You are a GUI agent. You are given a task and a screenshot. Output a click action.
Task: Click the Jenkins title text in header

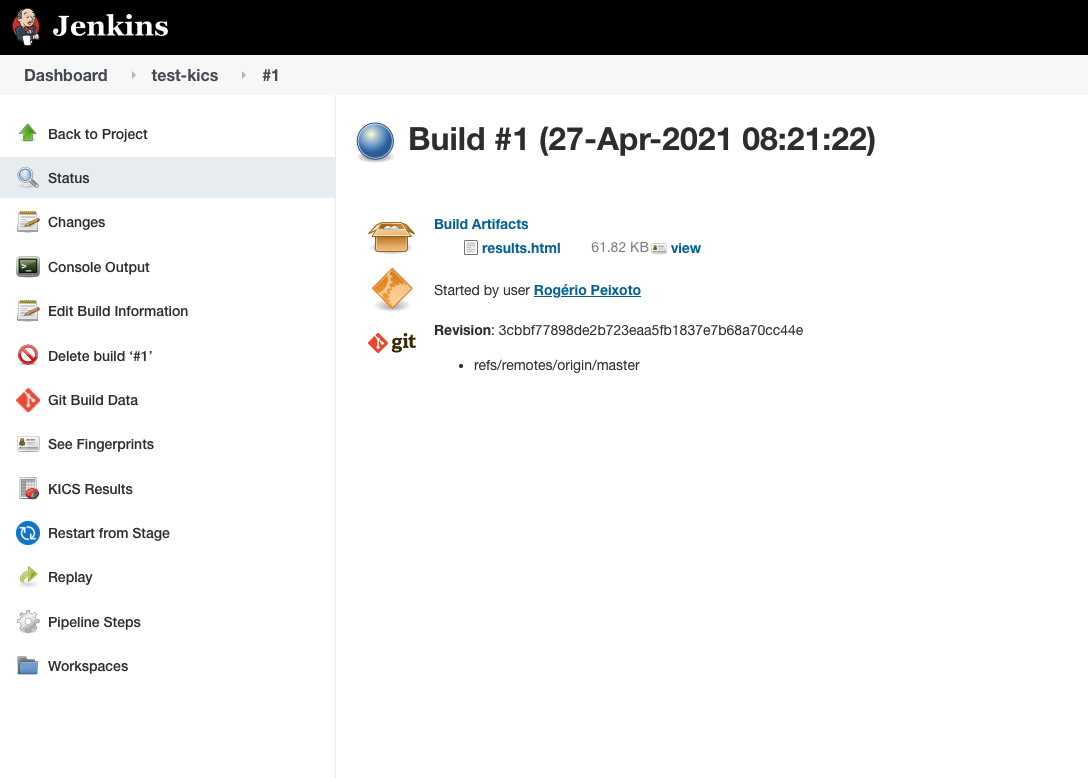tap(110, 26)
